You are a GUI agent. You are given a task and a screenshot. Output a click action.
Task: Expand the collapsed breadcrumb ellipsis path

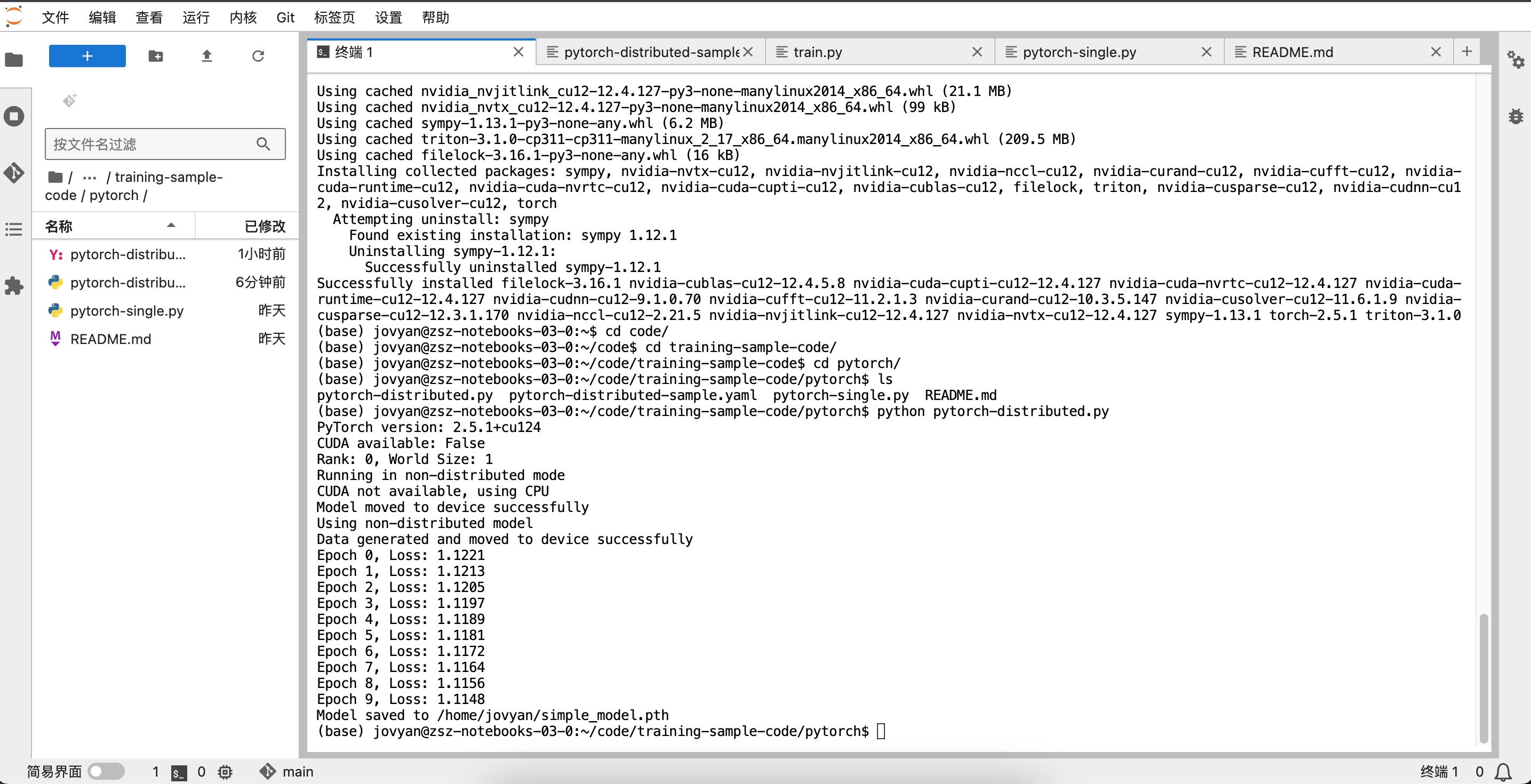[89, 177]
